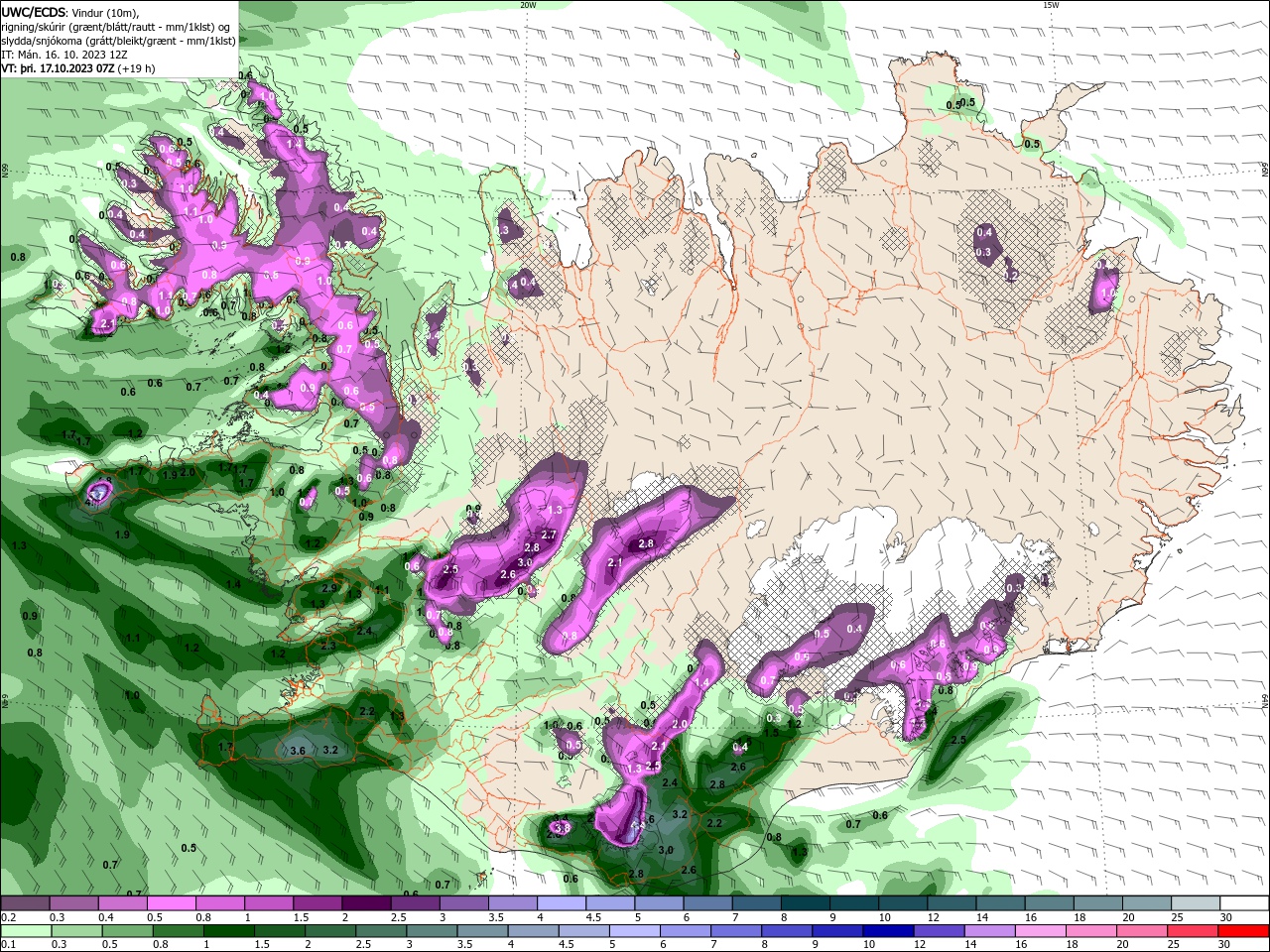Click the pink 16 swatch in lower legend
Image resolution: width=1270 pixels, height=952 pixels.
pyautogui.click(x=1041, y=931)
